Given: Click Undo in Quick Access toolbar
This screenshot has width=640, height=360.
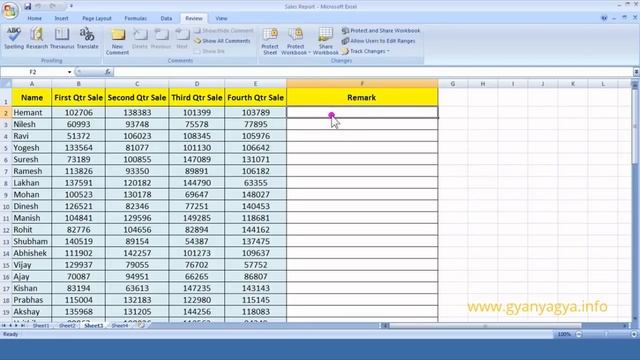Looking at the screenshot, I should (39, 6).
